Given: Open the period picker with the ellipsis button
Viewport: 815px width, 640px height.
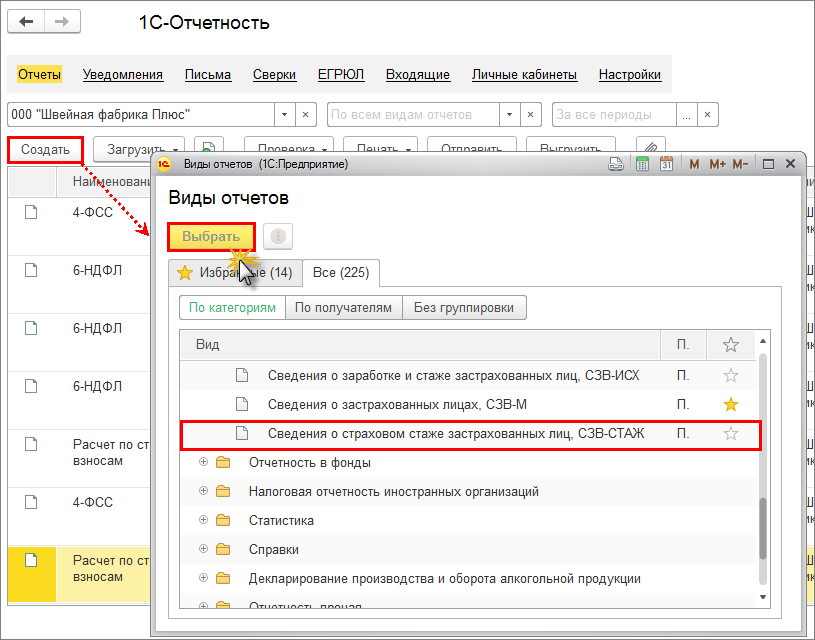Looking at the screenshot, I should pyautogui.click(x=687, y=115).
